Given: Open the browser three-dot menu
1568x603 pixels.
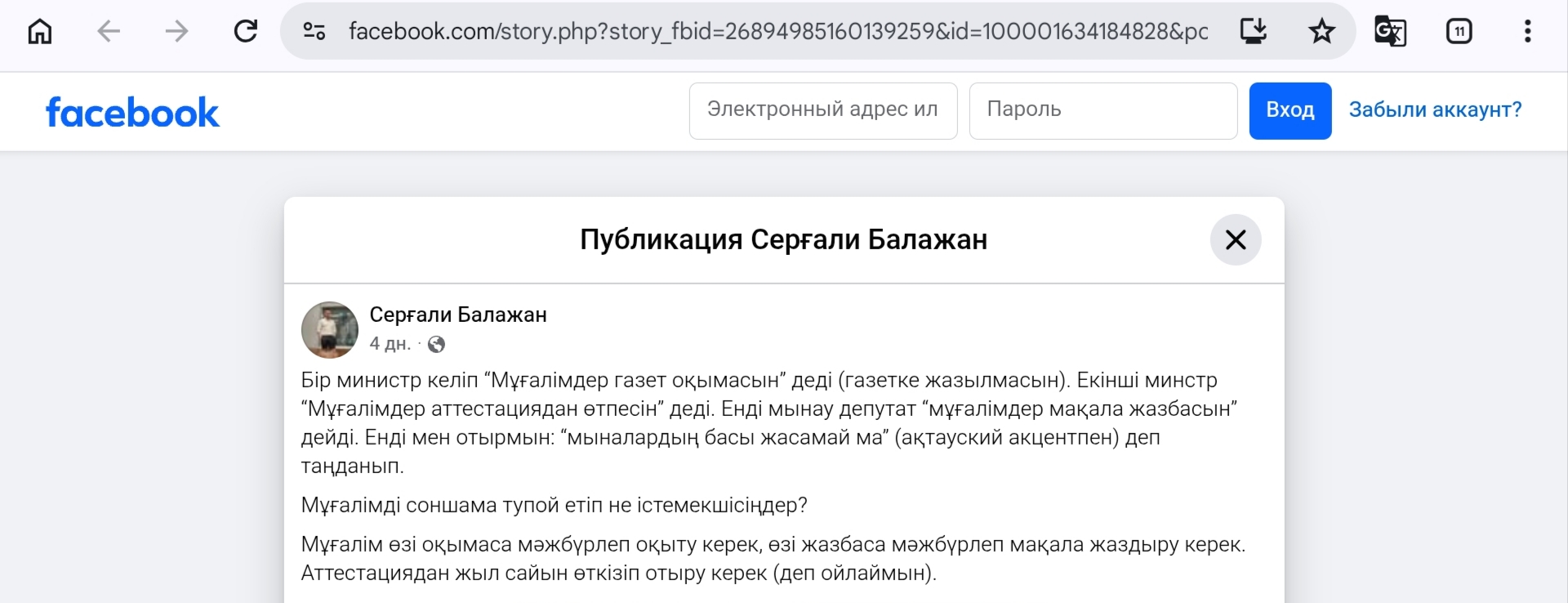Looking at the screenshot, I should [1527, 31].
